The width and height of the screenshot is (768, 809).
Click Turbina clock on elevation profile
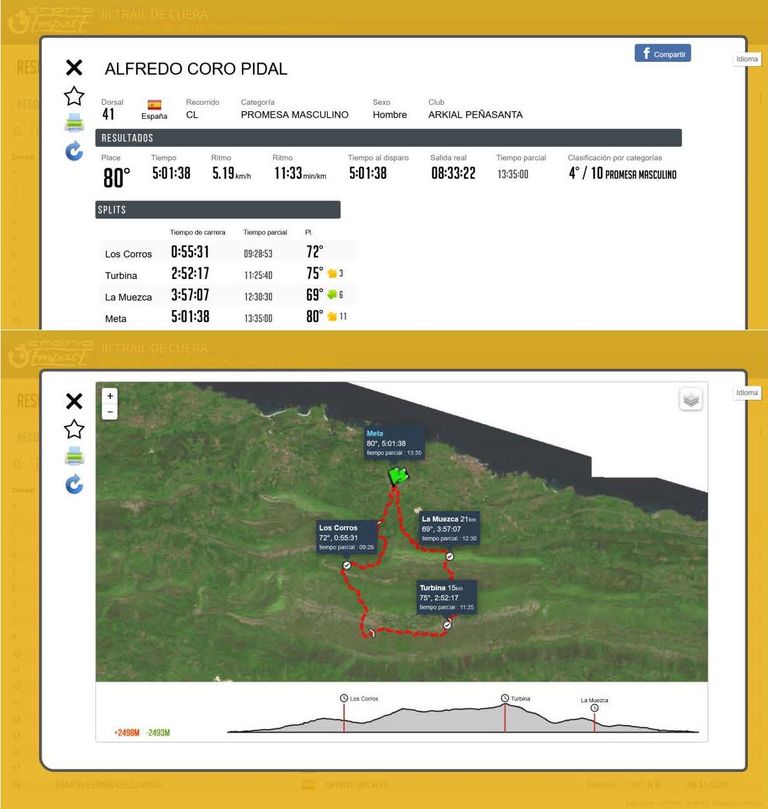click(505, 698)
